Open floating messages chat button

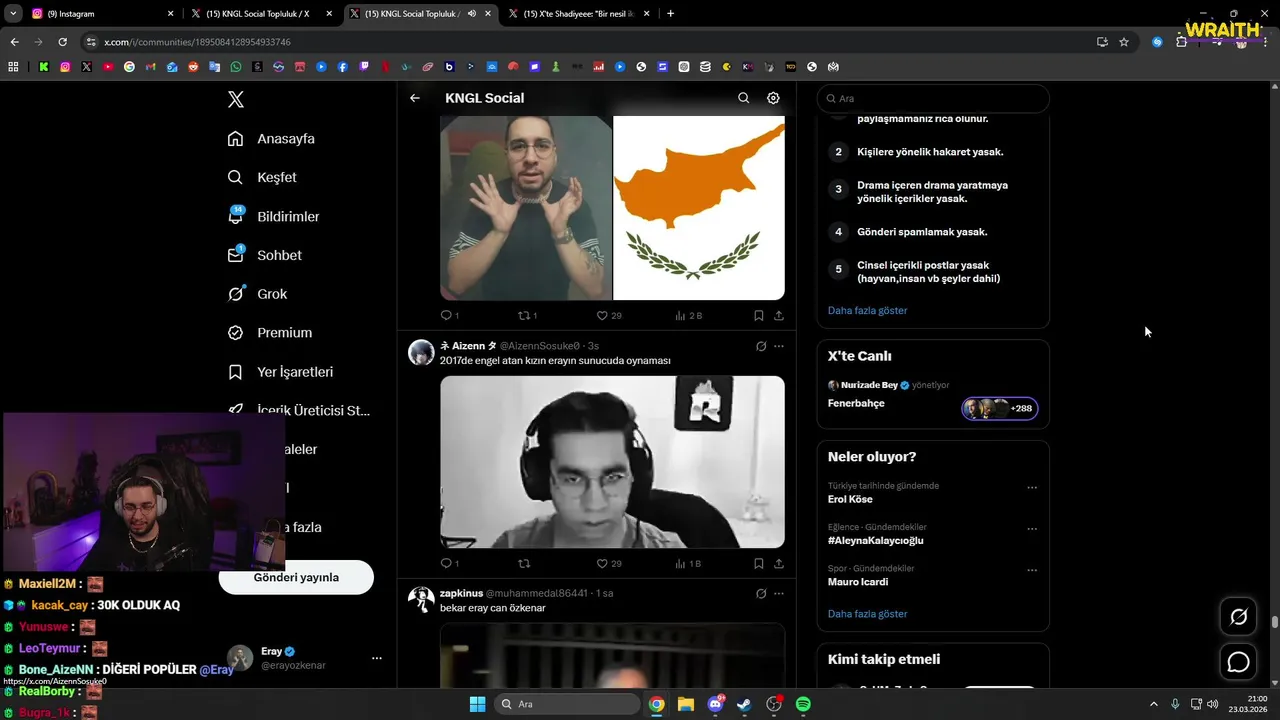coord(1239,662)
